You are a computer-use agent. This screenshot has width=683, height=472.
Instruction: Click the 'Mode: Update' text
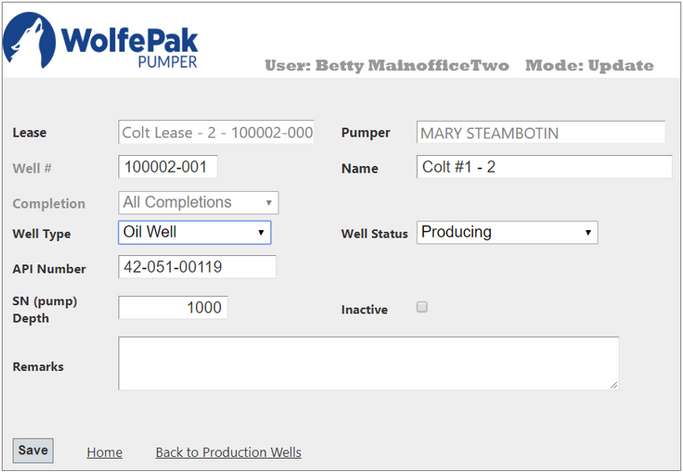point(589,66)
